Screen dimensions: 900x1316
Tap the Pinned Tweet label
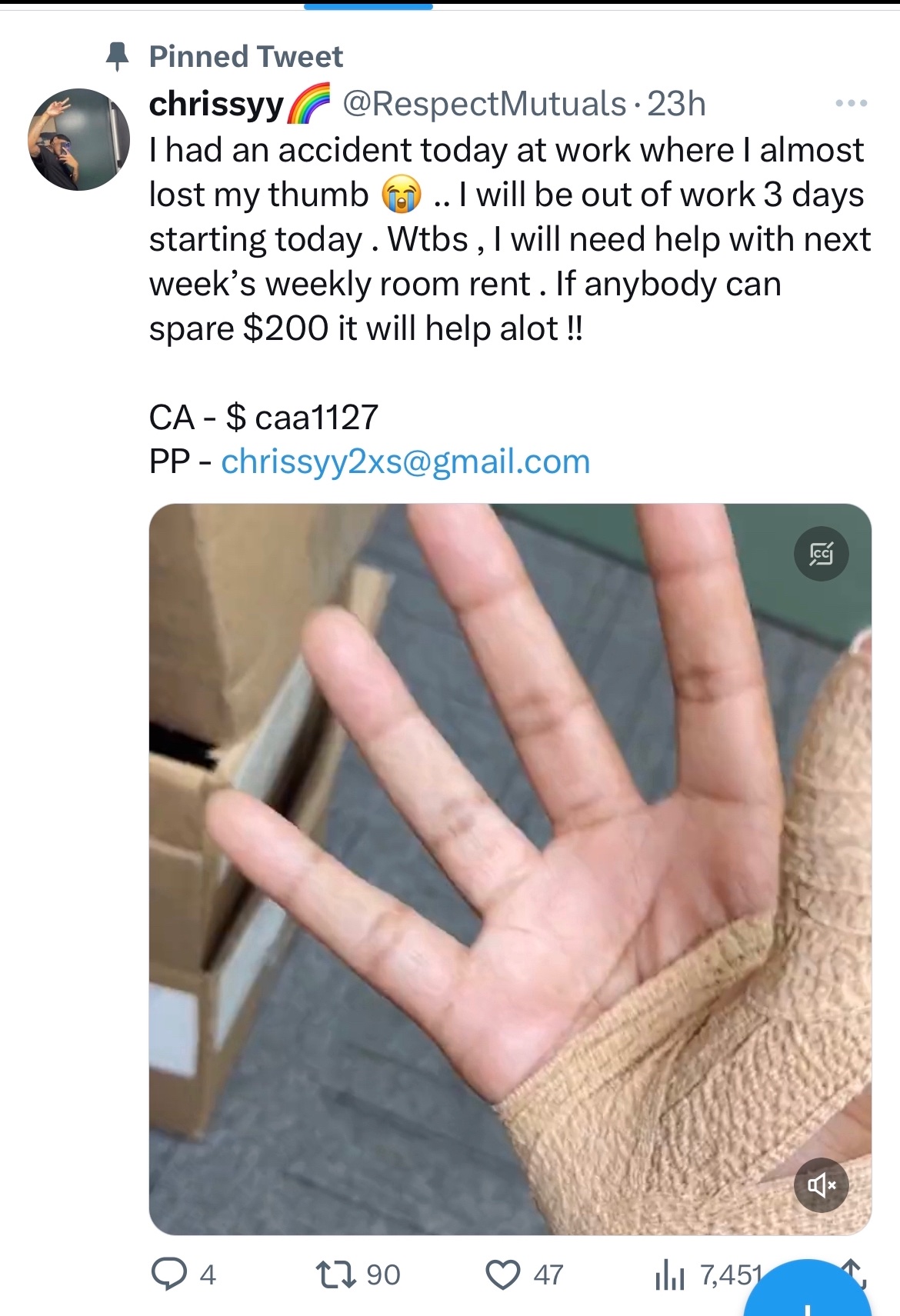click(246, 56)
